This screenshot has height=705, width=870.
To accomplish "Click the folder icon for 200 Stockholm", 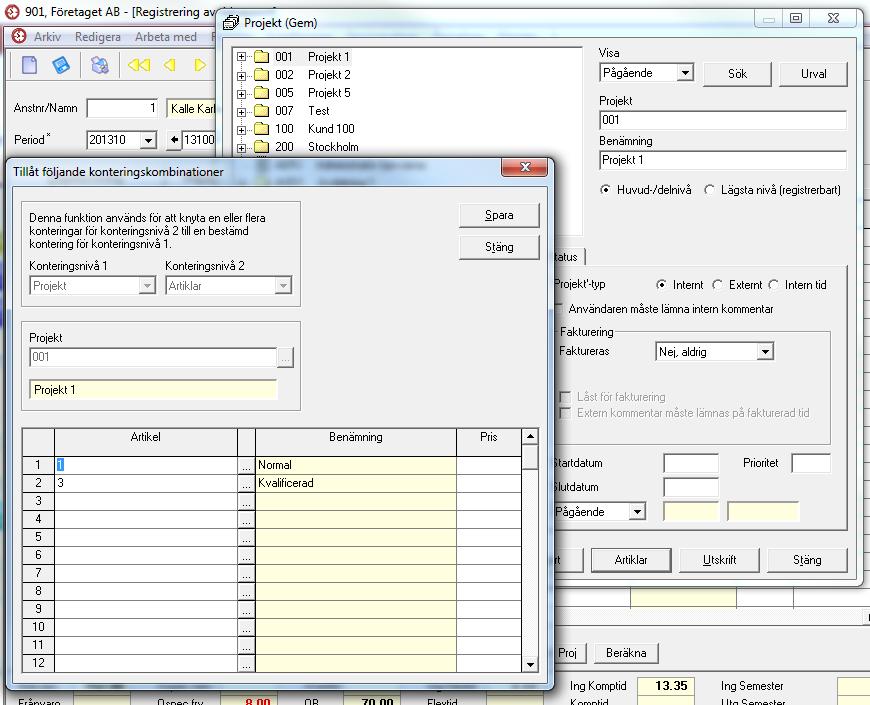I will pos(261,147).
